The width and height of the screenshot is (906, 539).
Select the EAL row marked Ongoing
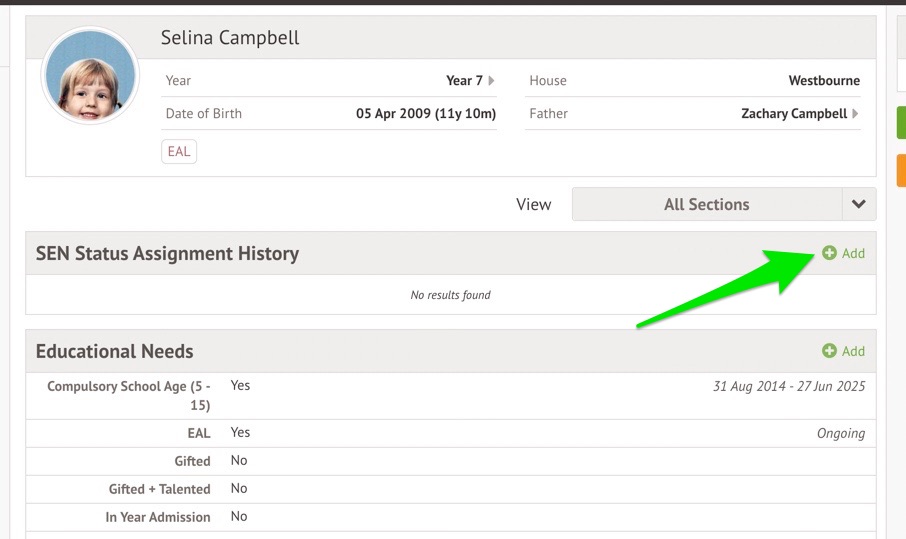pos(450,433)
